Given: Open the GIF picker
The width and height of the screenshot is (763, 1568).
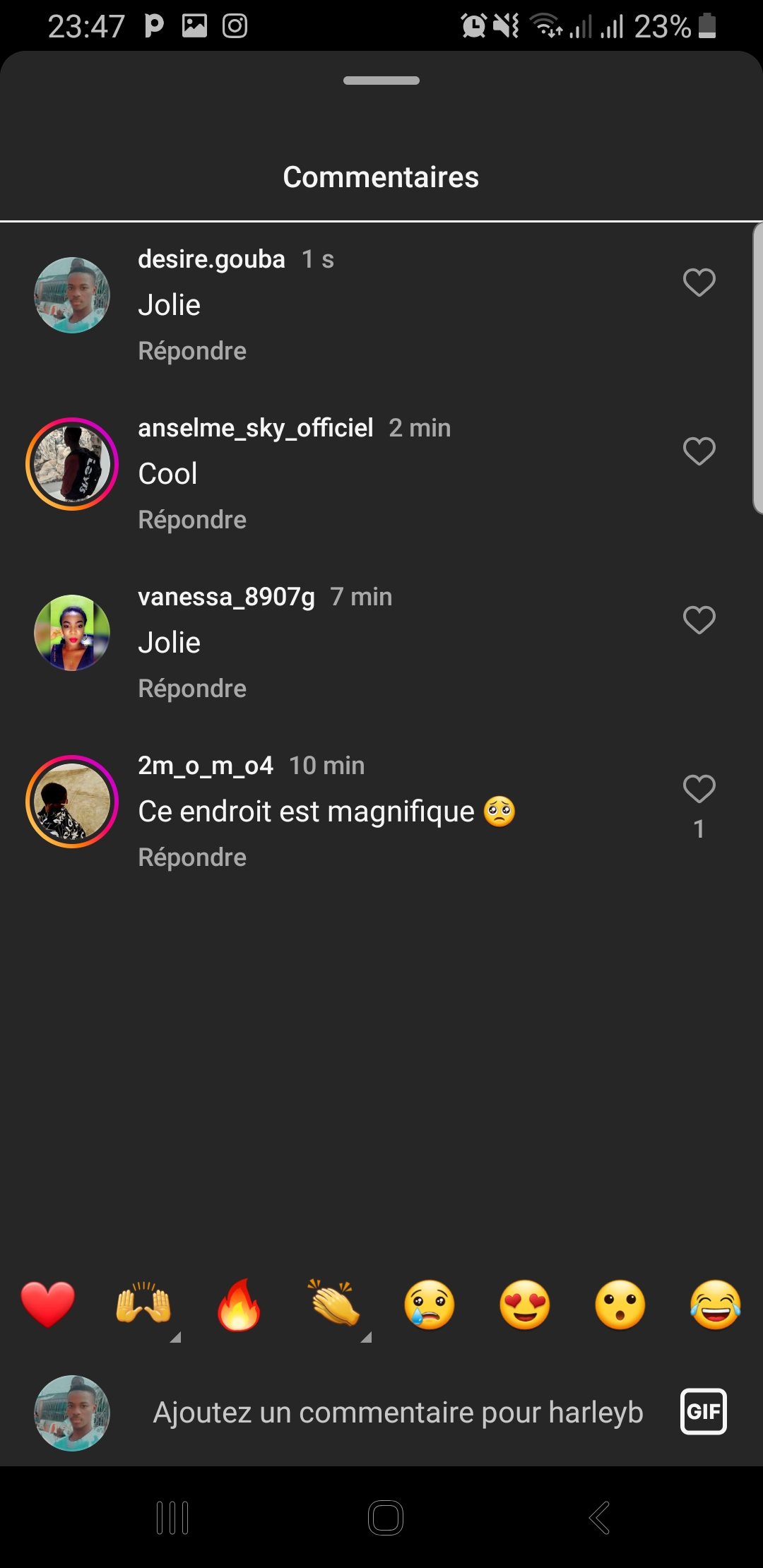Looking at the screenshot, I should (703, 1412).
